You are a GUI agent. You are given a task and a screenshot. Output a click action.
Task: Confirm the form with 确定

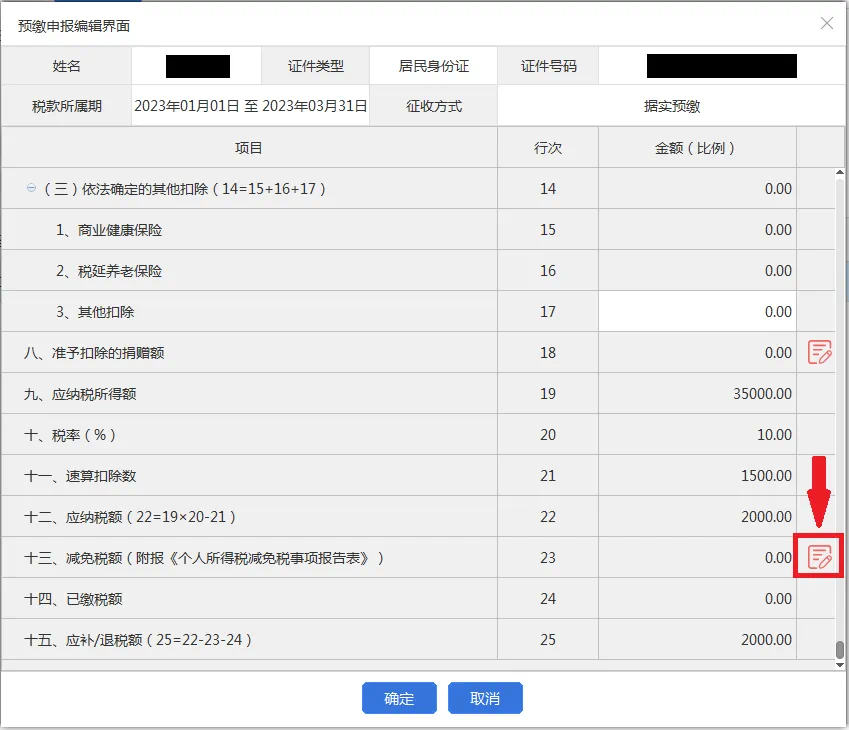point(399,698)
